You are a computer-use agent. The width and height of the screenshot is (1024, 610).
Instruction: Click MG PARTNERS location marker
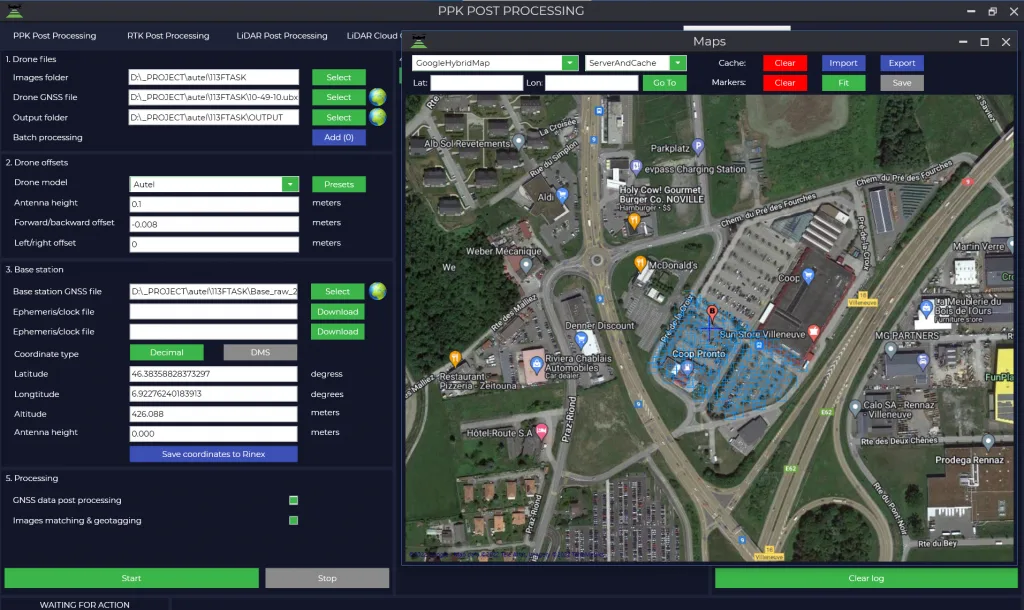click(891, 349)
